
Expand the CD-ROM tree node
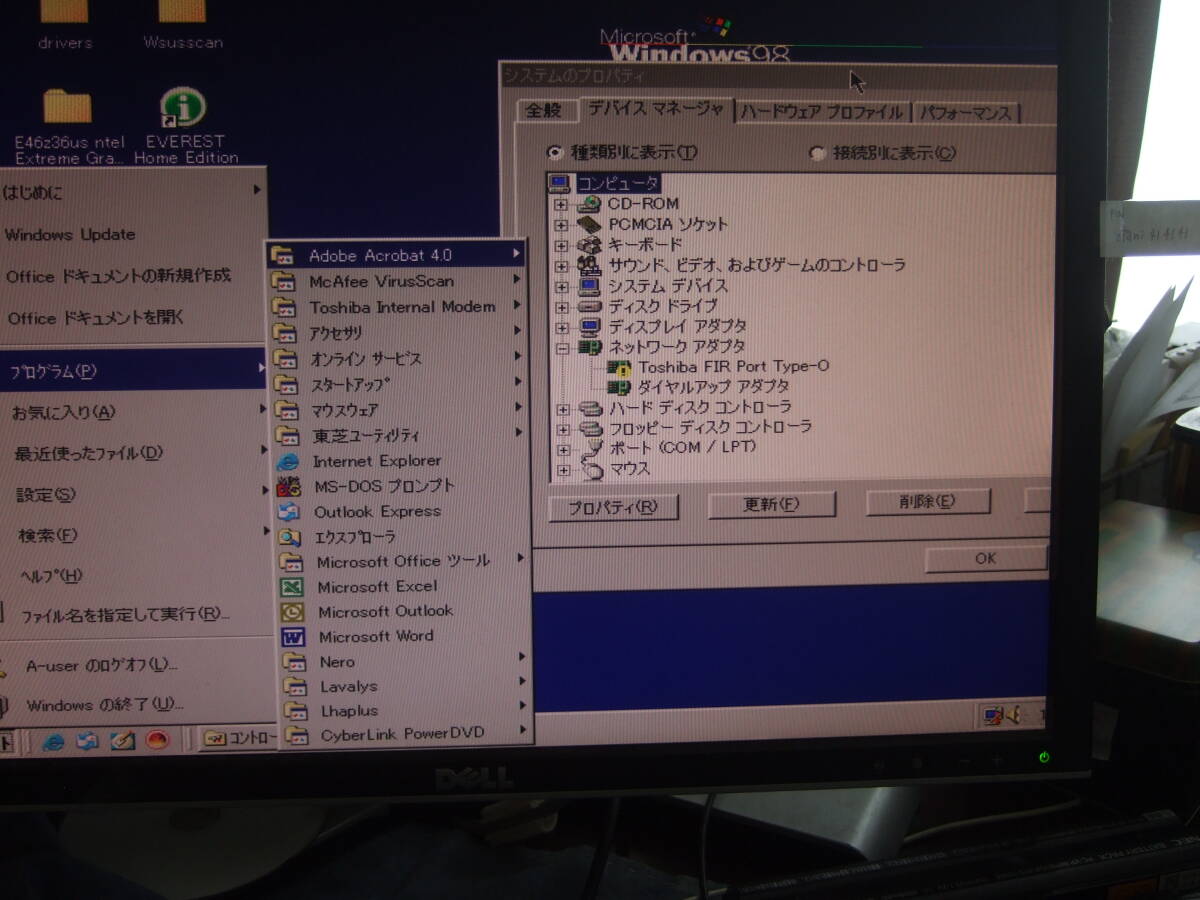coord(562,204)
